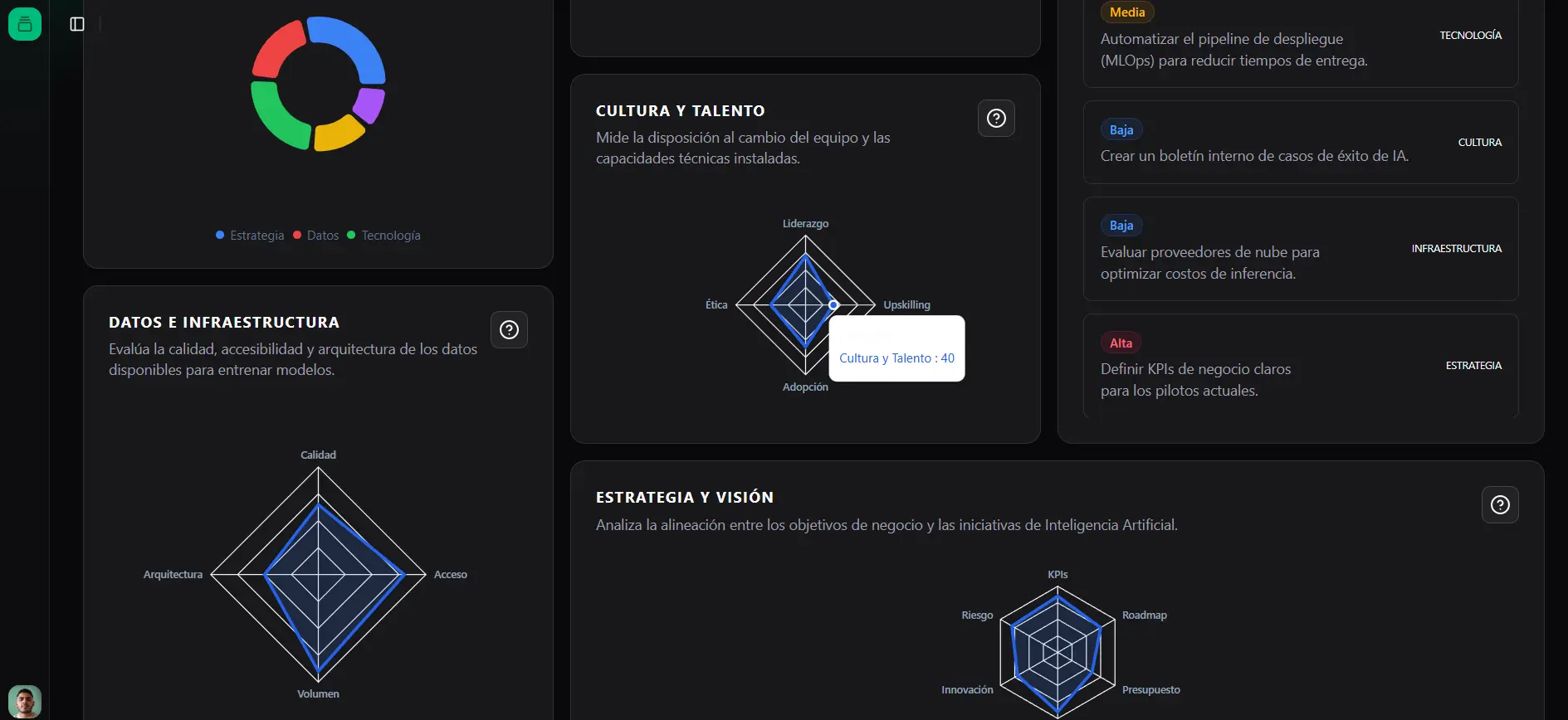Click the Cultura y Talento : 40 tooltip
1568x720 pixels.
click(896, 357)
